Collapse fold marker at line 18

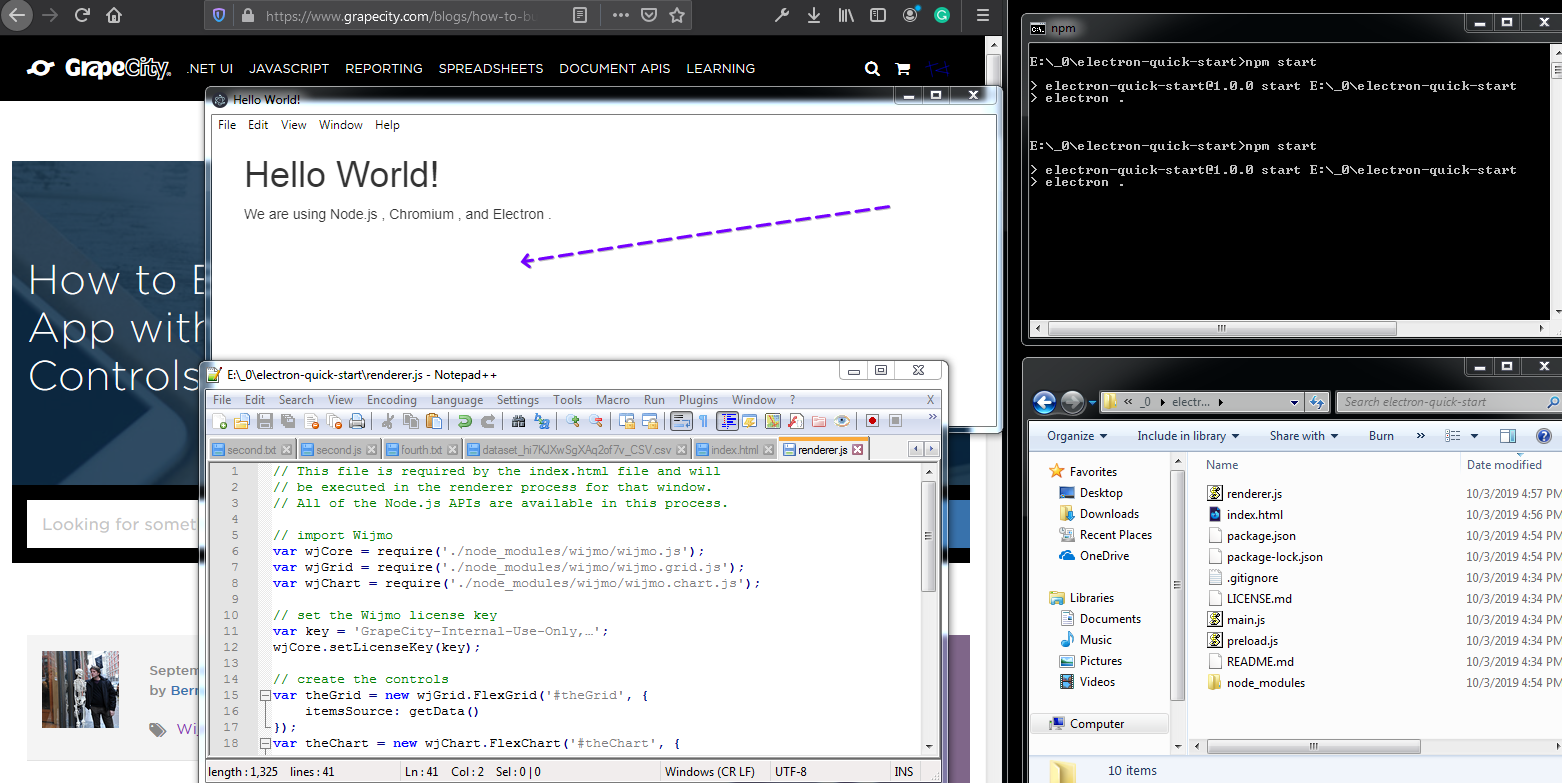click(264, 743)
